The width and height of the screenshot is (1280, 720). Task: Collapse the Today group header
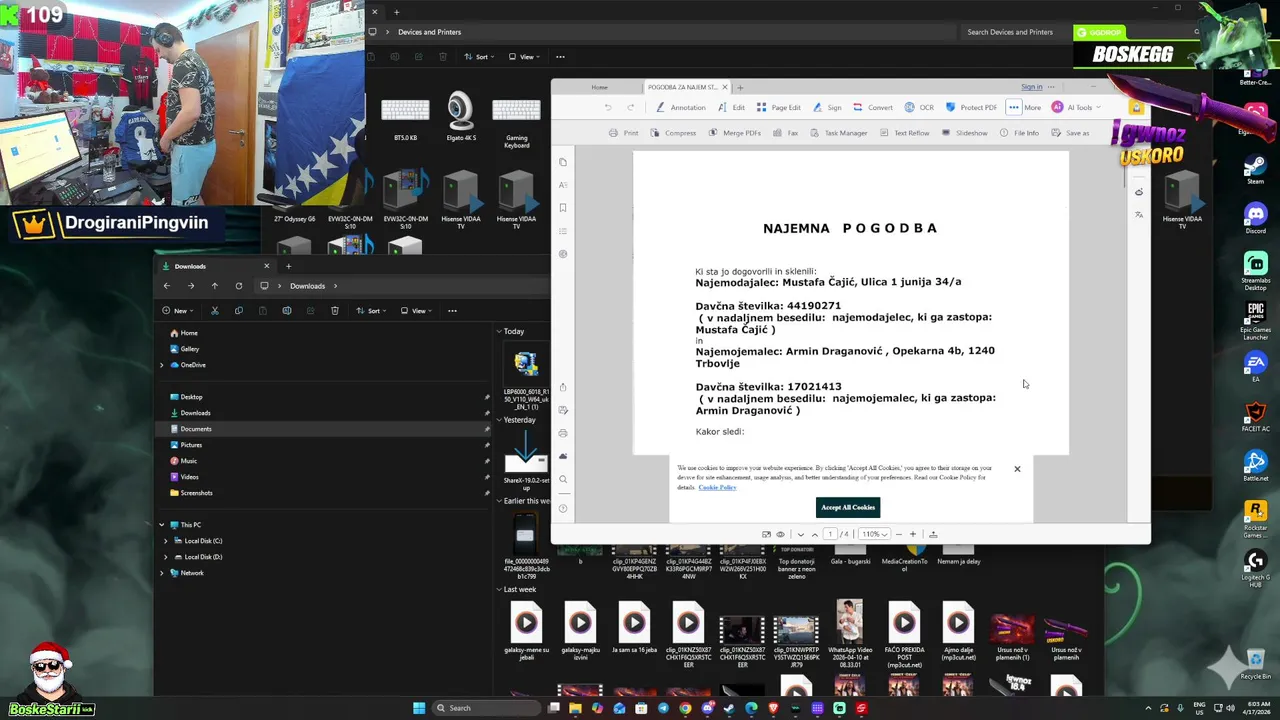tap(499, 331)
